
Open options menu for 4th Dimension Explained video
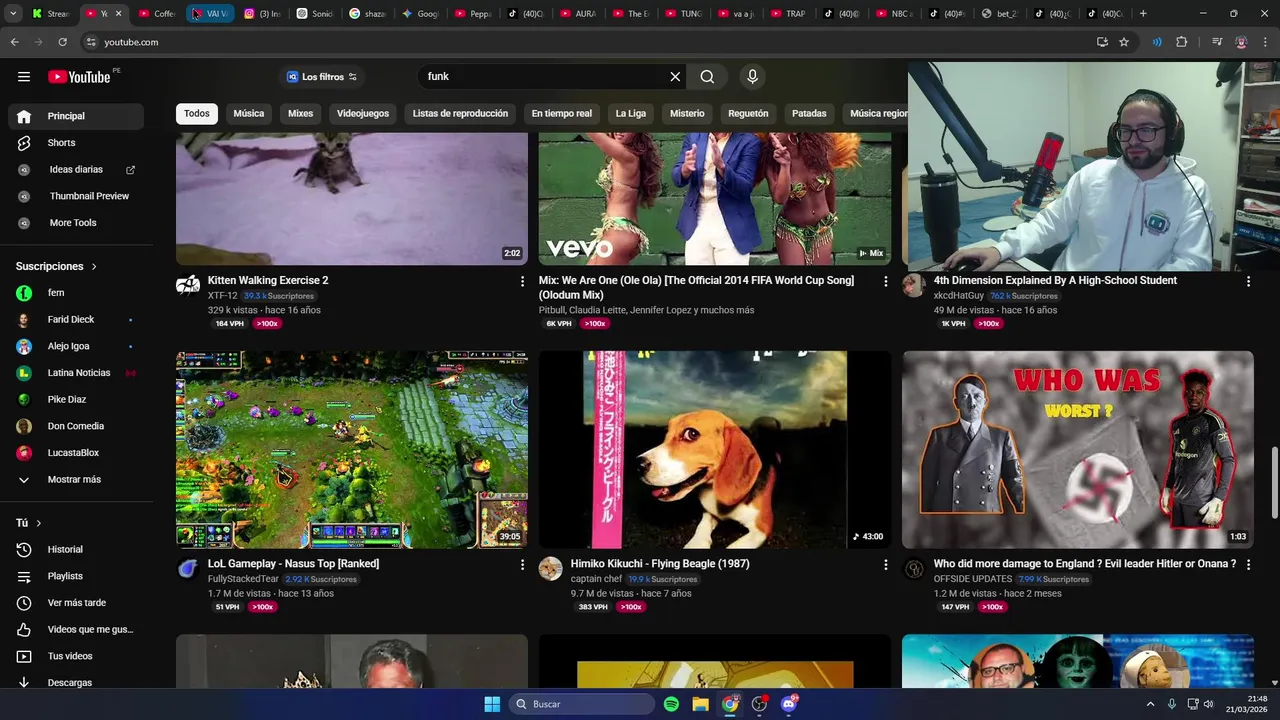[1248, 282]
